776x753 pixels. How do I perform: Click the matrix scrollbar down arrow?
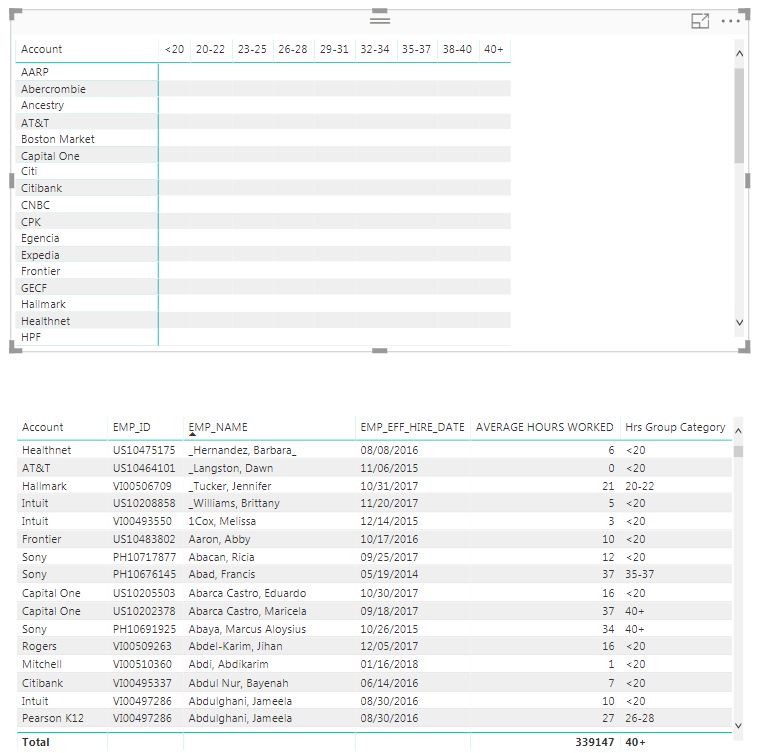tap(739, 323)
